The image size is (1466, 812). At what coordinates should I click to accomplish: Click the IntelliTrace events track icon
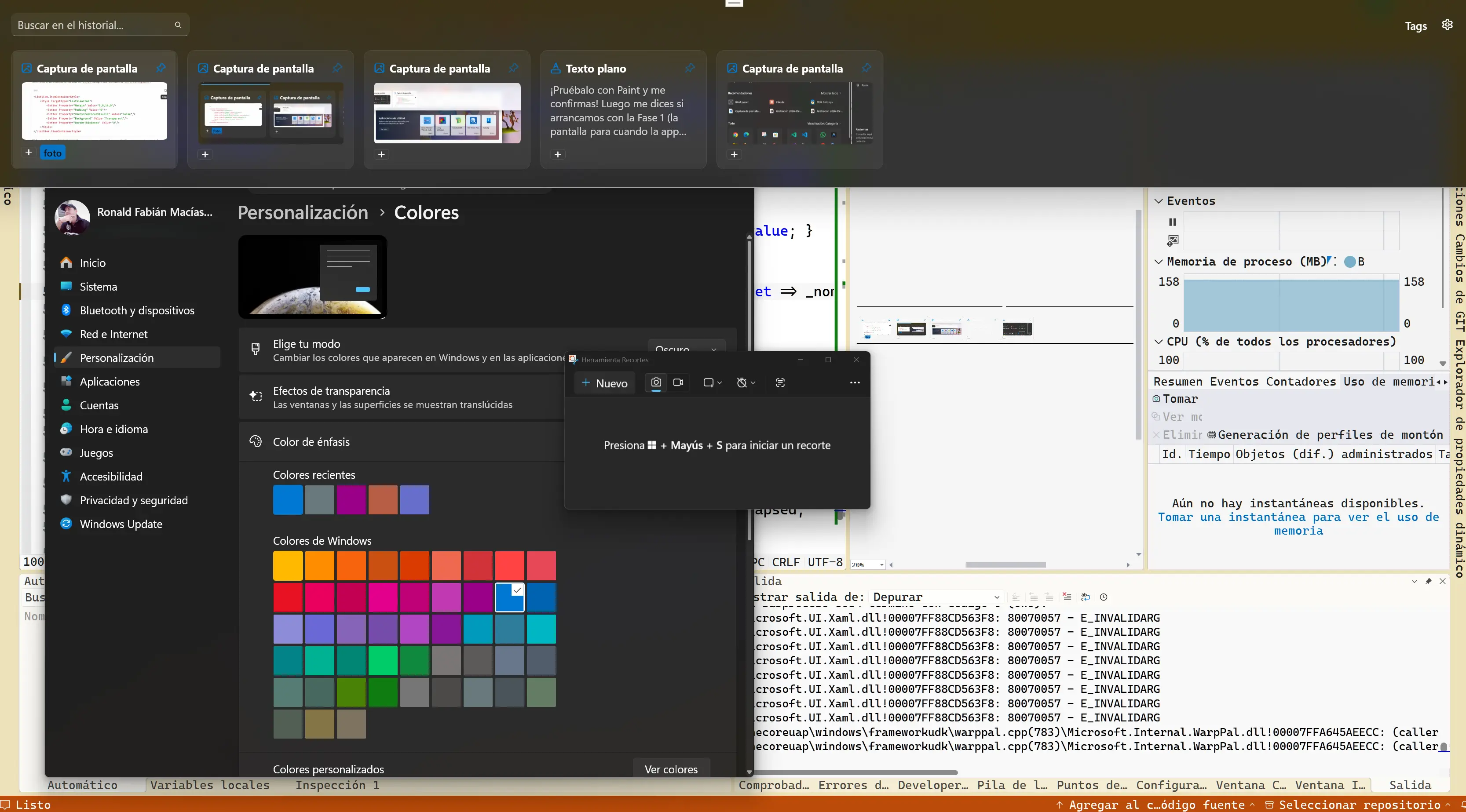[x=1172, y=240]
